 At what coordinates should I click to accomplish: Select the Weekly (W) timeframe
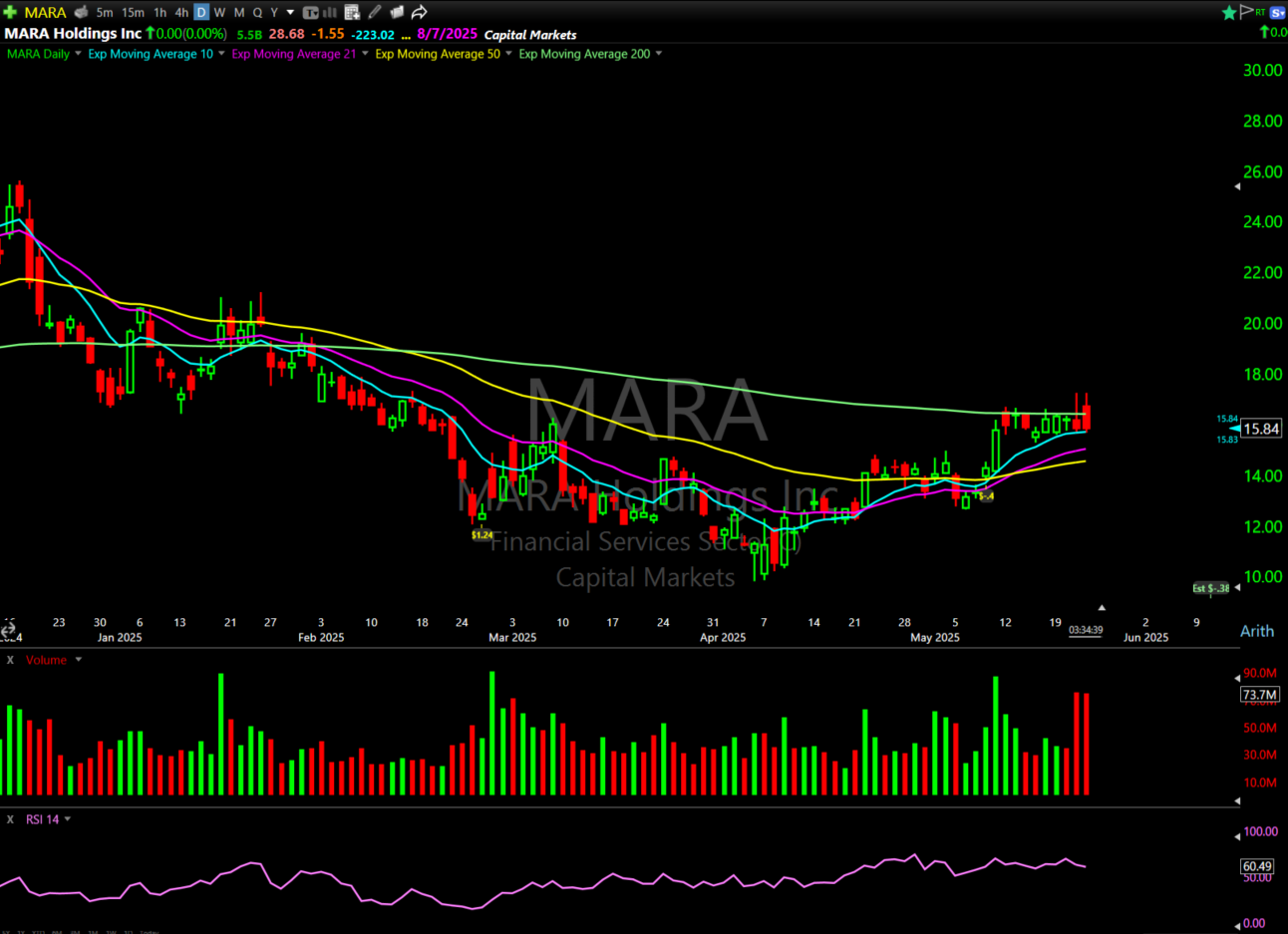pyautogui.click(x=220, y=13)
